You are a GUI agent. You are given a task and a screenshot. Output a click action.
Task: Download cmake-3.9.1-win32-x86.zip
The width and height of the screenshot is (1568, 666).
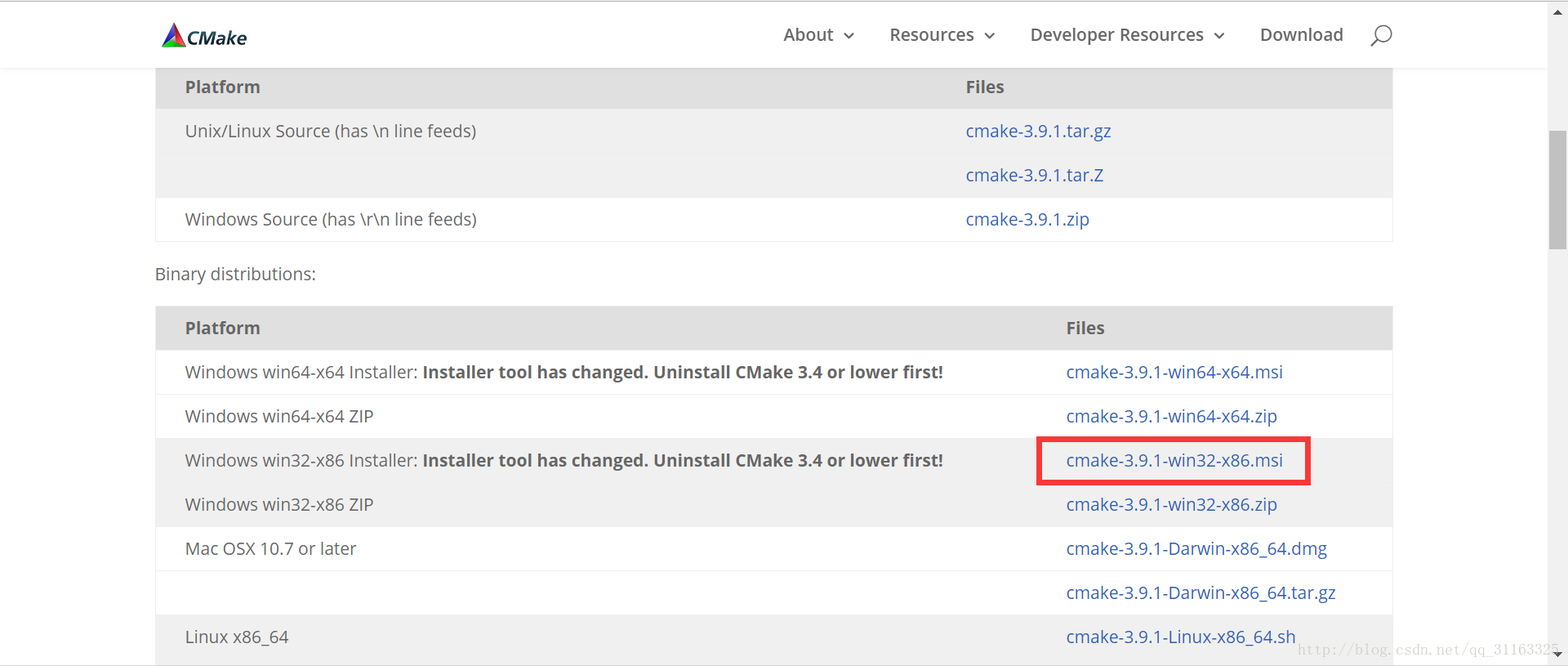pyautogui.click(x=1172, y=505)
